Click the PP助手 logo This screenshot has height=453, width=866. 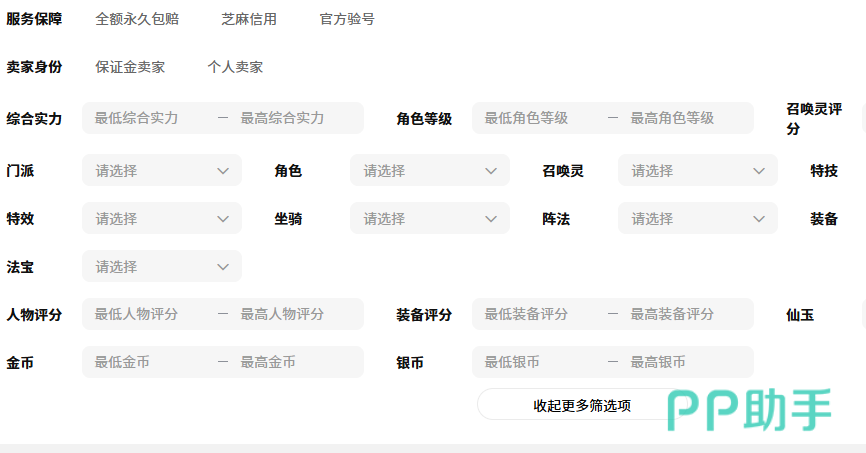(x=750, y=410)
